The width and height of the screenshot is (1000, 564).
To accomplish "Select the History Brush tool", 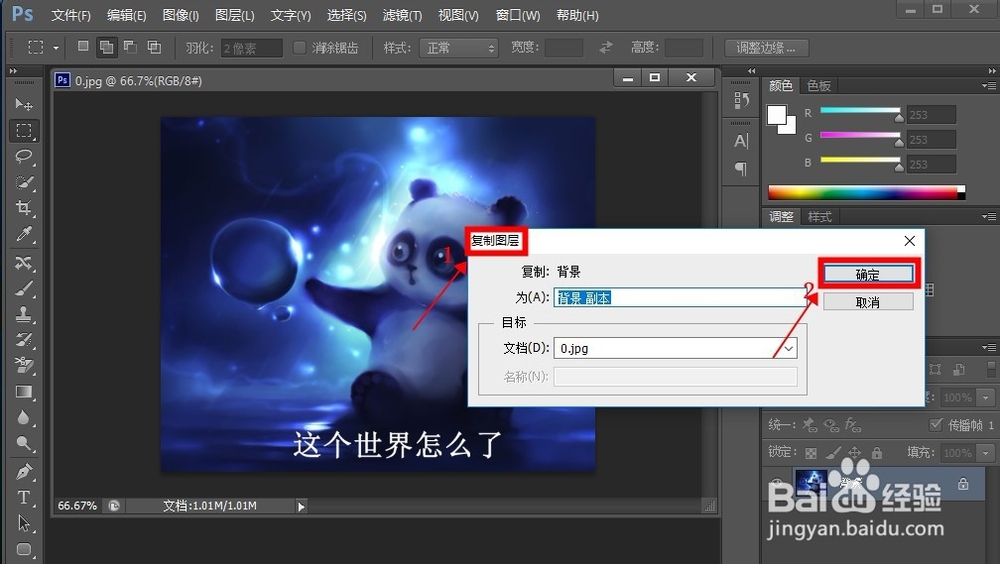I will click(x=24, y=339).
